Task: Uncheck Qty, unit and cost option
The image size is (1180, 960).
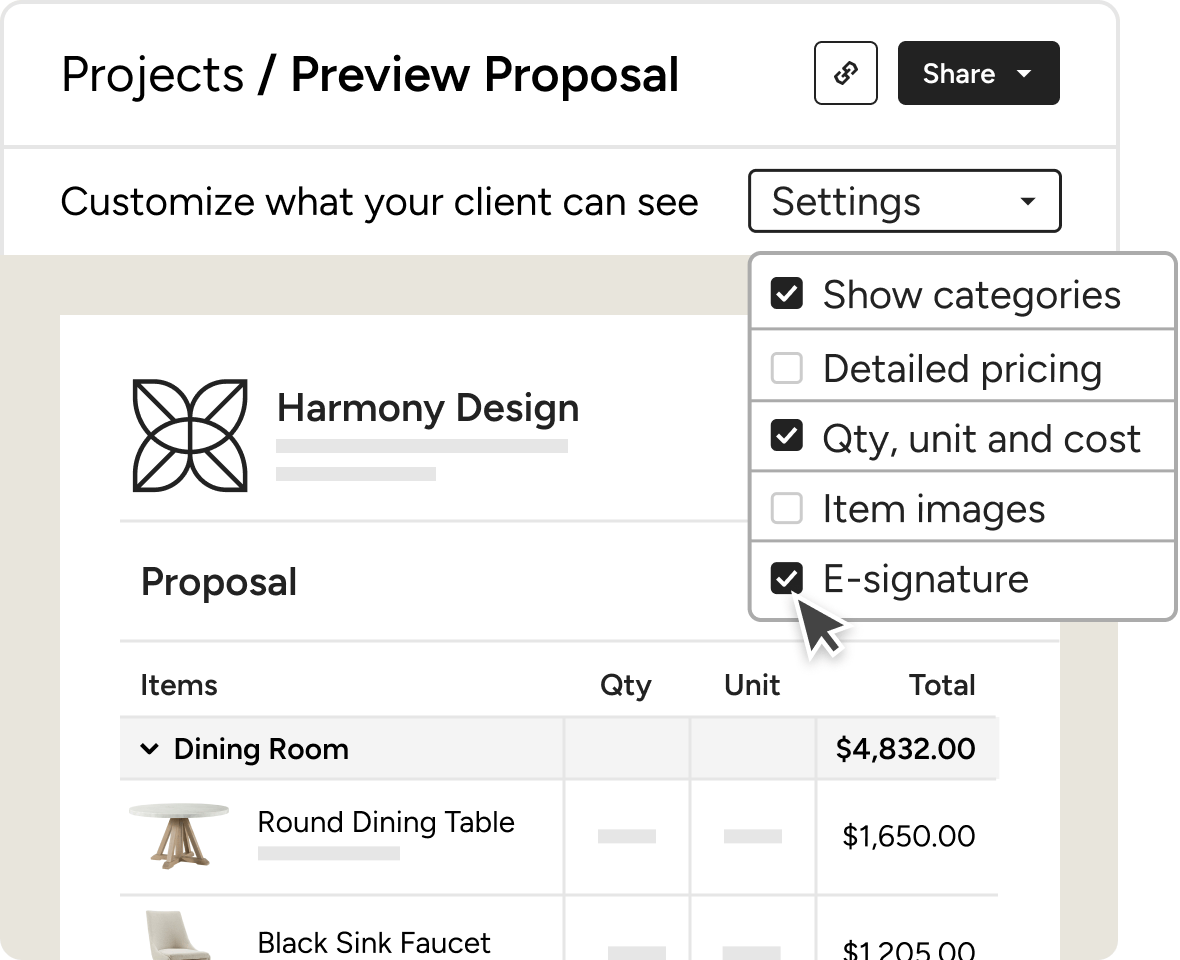Action: (787, 437)
